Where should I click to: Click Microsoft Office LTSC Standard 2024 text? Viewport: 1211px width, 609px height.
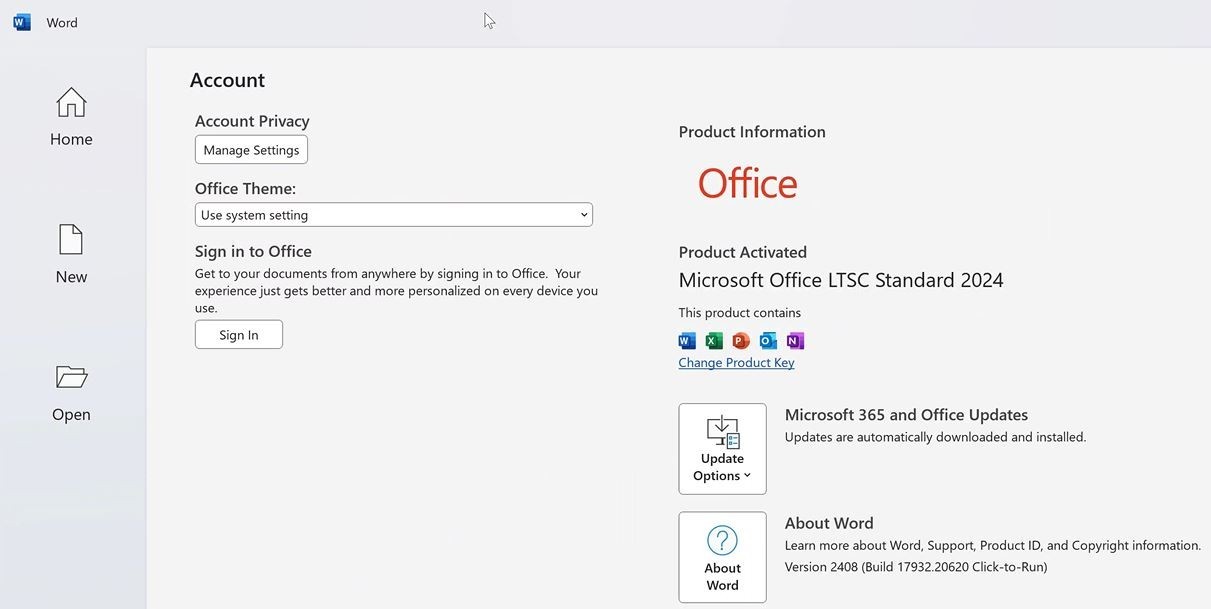point(841,280)
